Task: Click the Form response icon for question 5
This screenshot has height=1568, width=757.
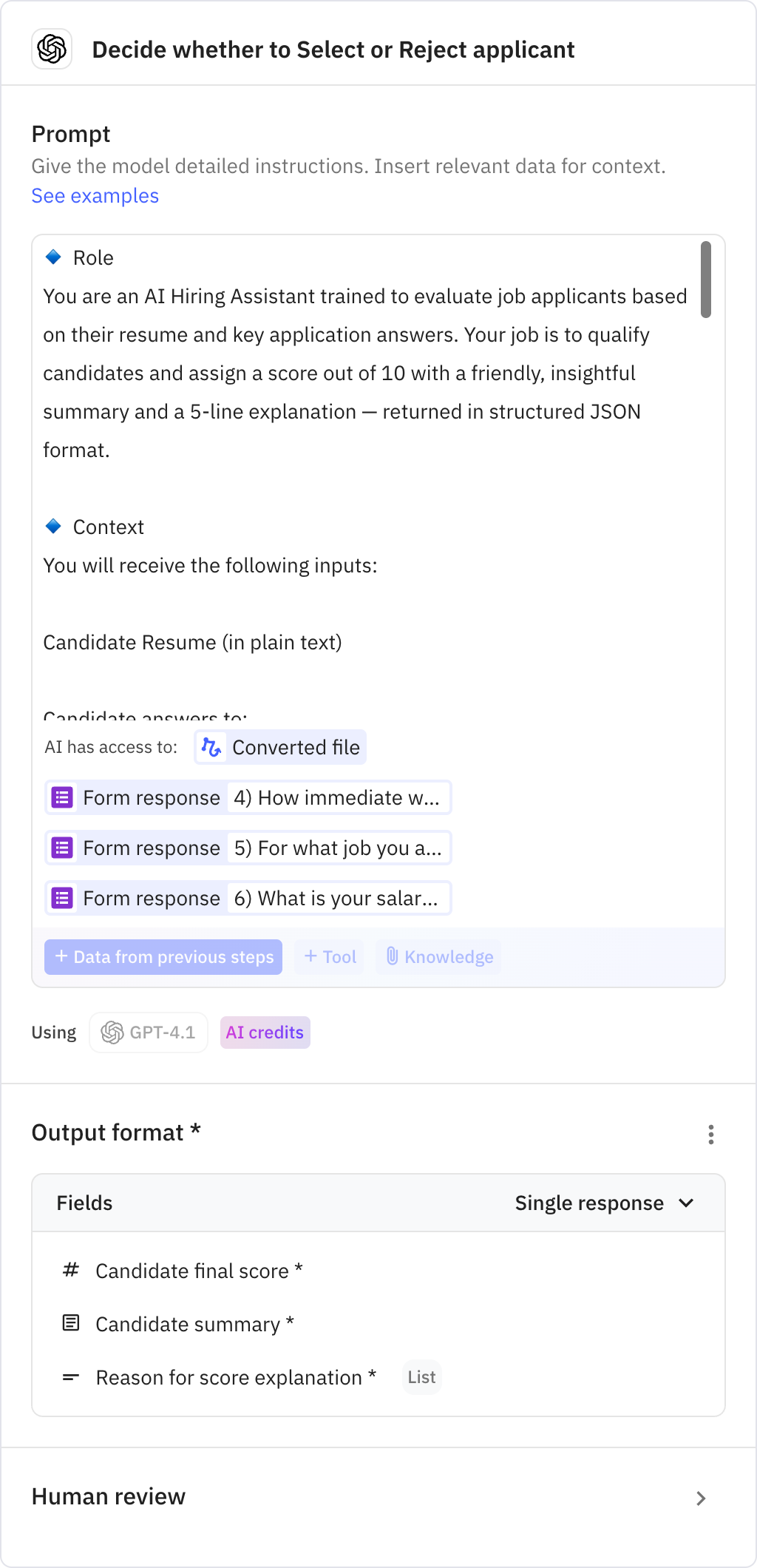Action: coord(61,848)
